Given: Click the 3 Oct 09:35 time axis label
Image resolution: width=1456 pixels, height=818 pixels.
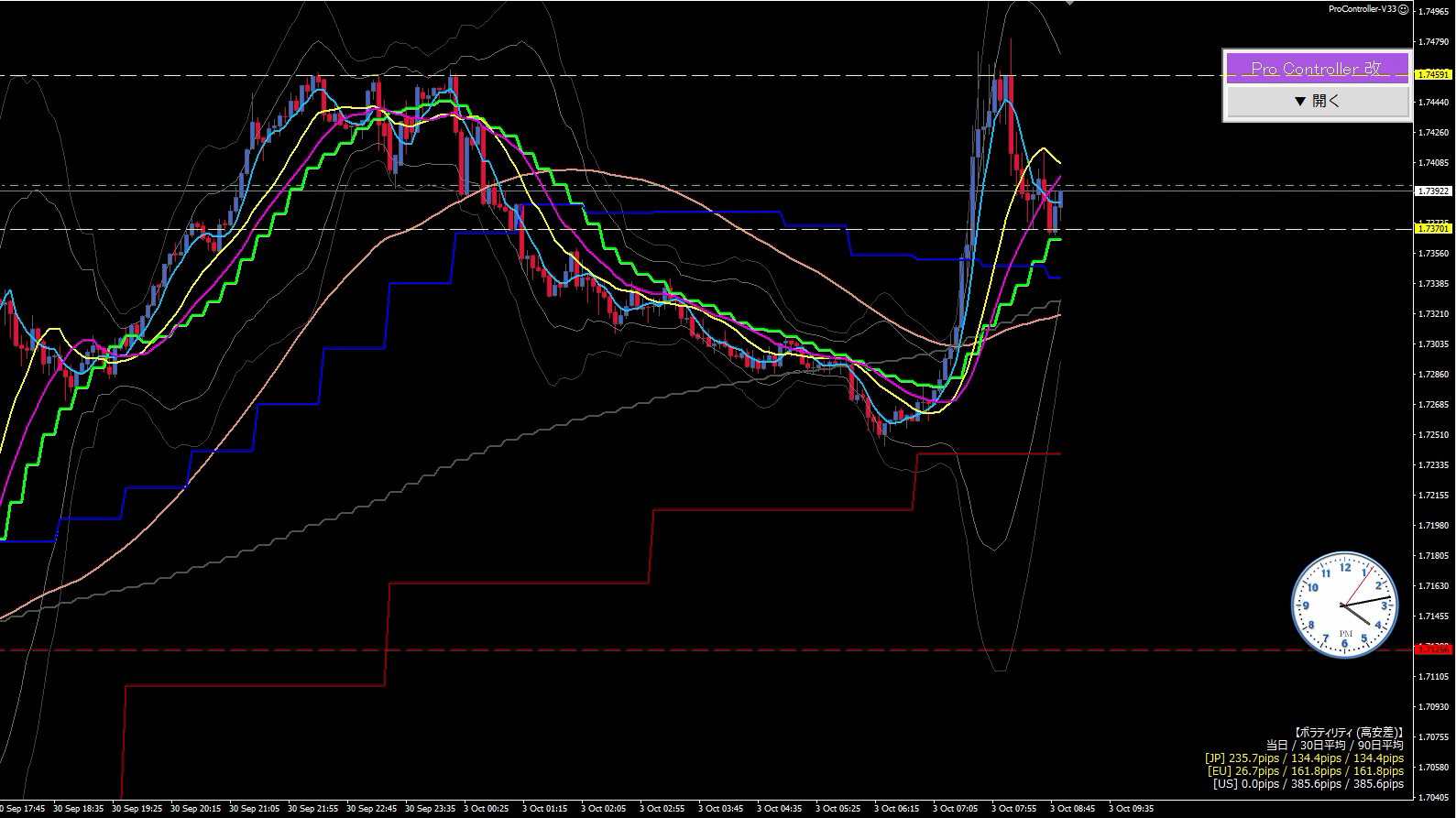Looking at the screenshot, I should [x=1131, y=810].
